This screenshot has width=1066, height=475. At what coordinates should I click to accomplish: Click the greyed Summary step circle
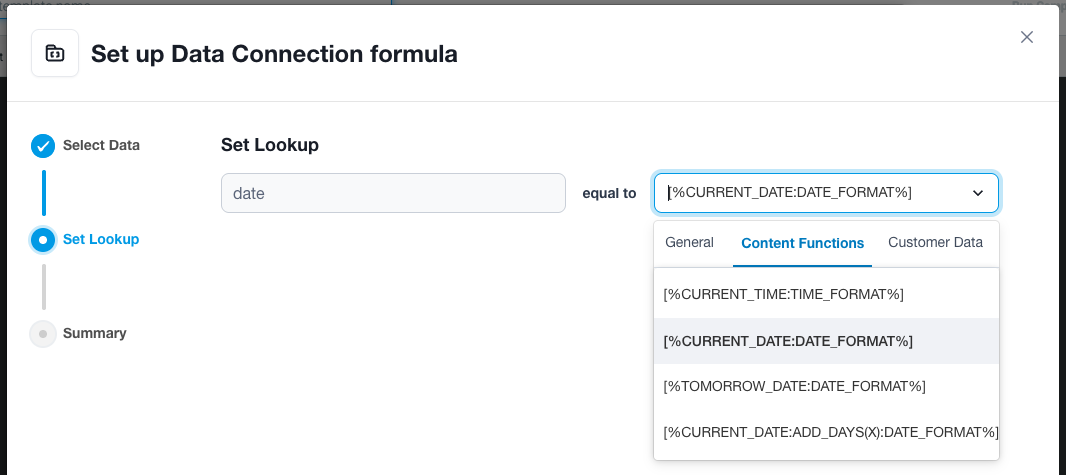43,334
